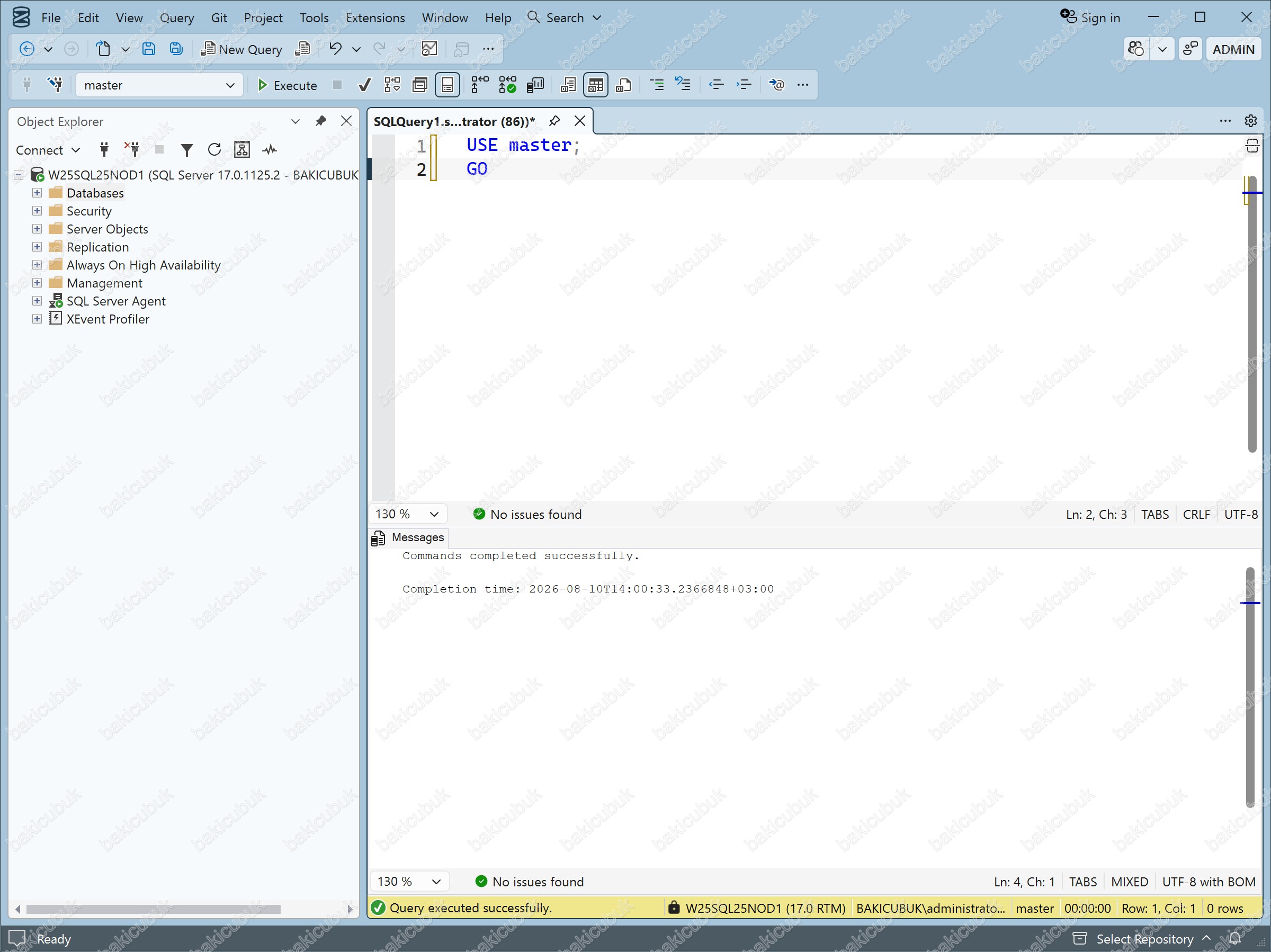The image size is (1271, 952).
Task: Expand the SQL Server Agent node
Action: [x=37, y=301]
